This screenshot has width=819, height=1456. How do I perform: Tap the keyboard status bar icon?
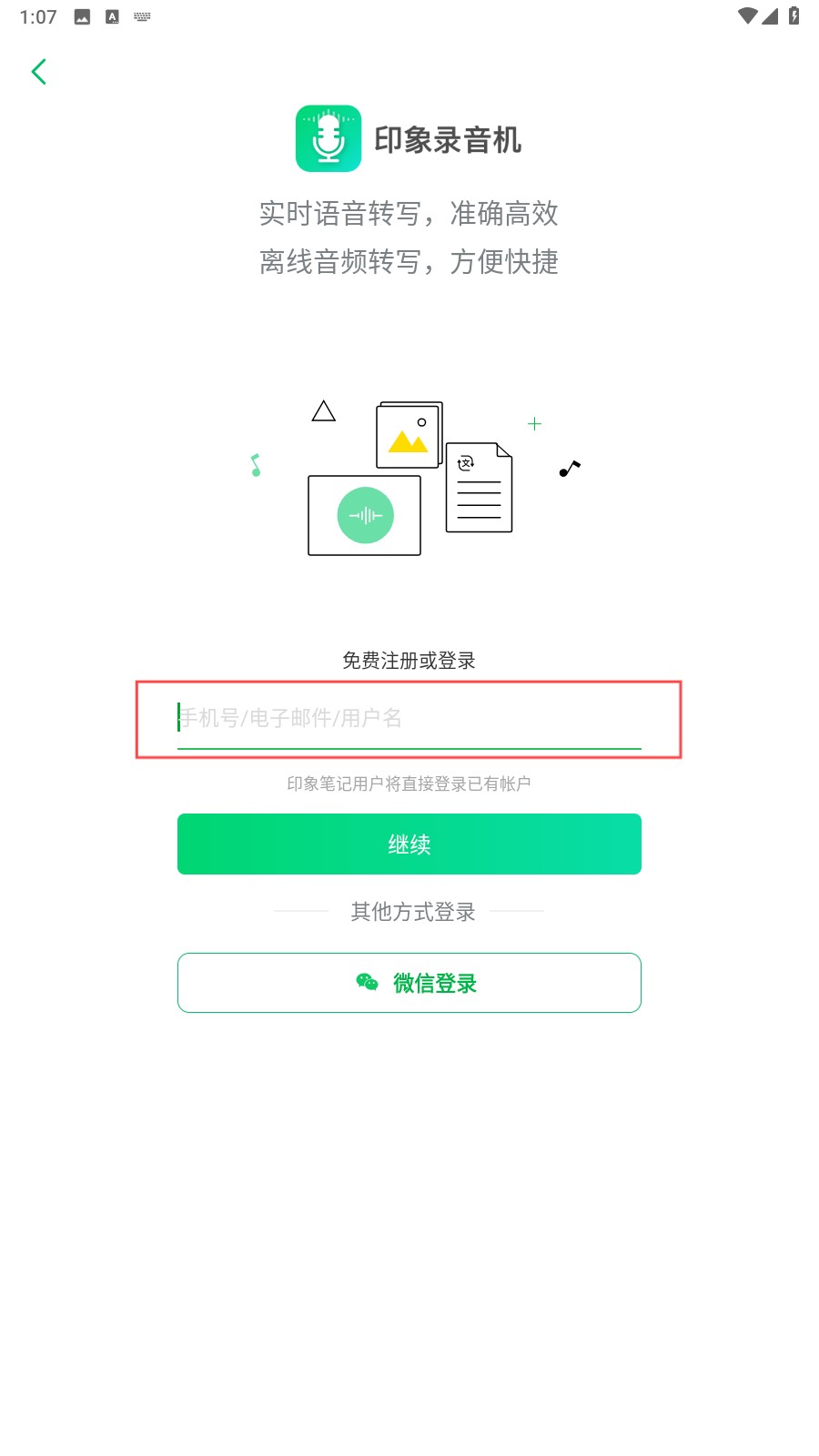142,16
